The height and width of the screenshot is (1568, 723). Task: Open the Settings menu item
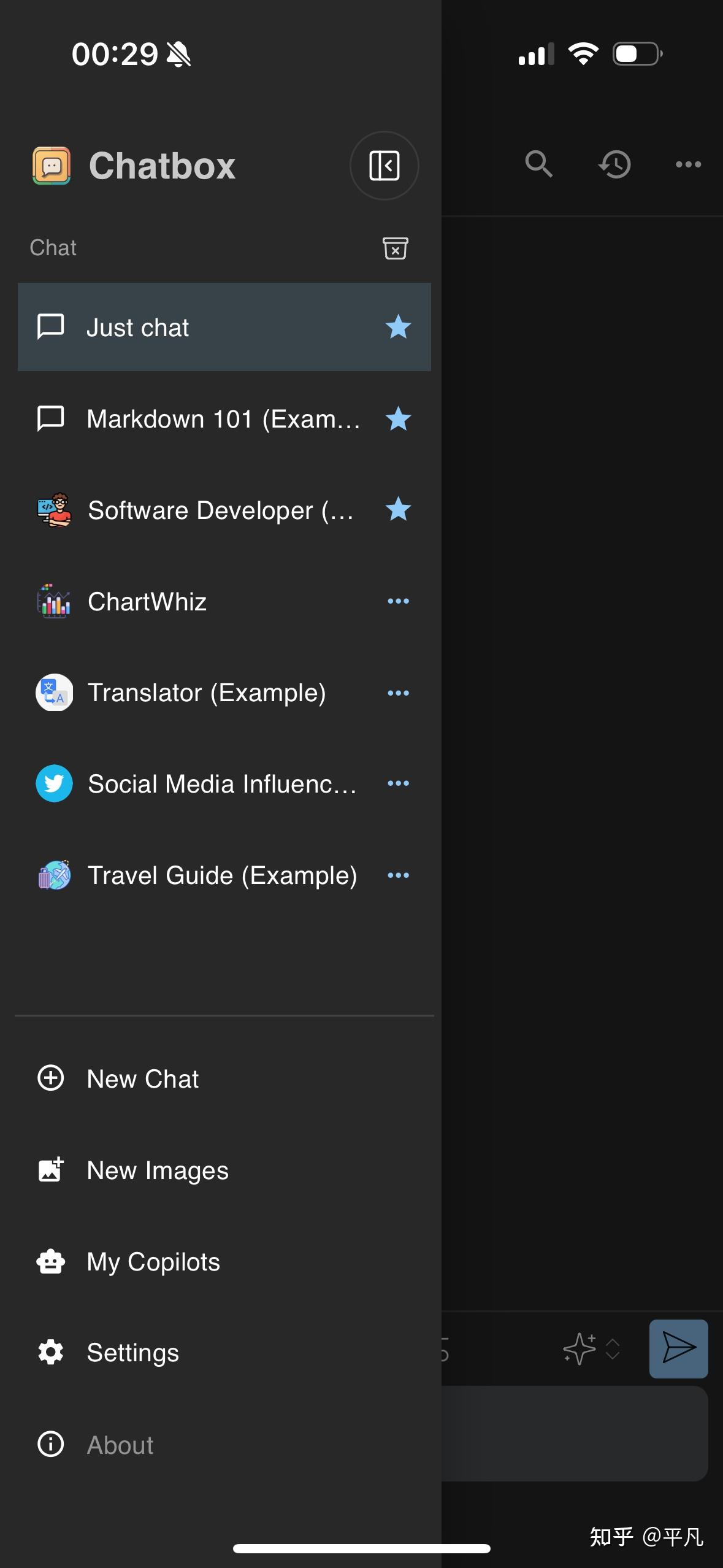pos(133,1353)
